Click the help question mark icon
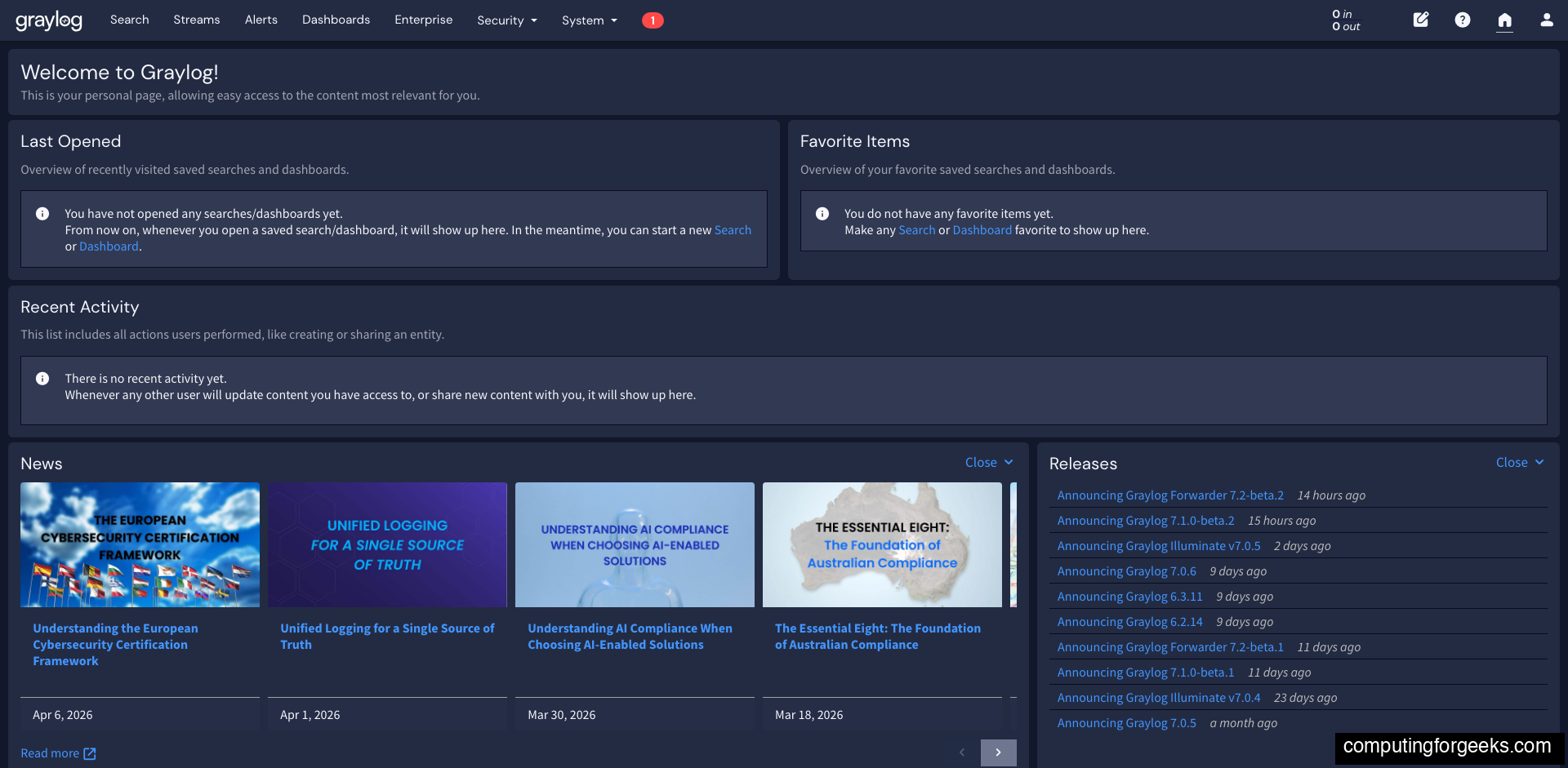The image size is (1568, 768). coord(1463,20)
